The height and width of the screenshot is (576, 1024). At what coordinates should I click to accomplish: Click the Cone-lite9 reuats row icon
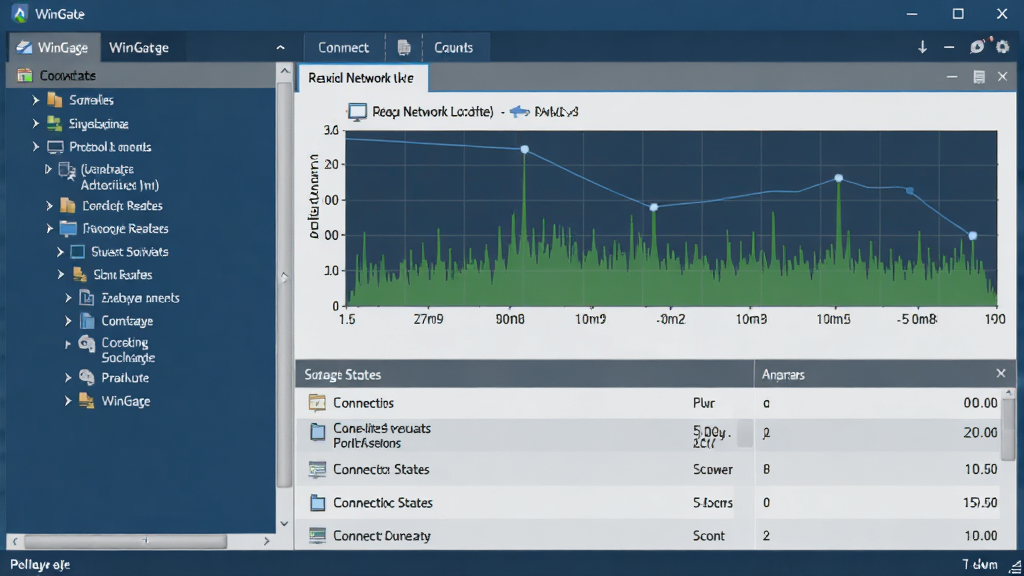pos(317,432)
